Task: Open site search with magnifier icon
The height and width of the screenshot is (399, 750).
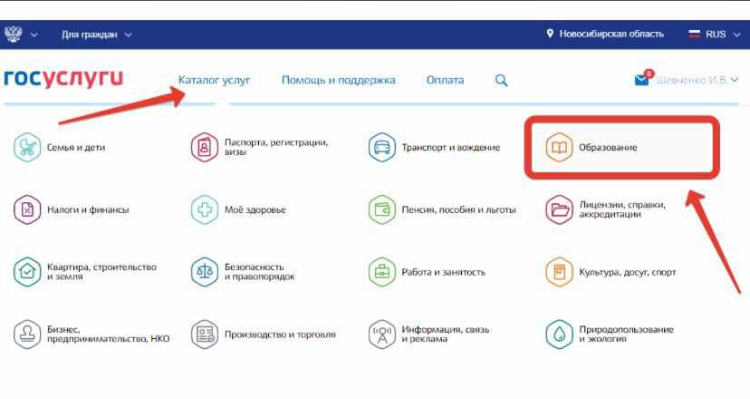Action: (x=501, y=80)
